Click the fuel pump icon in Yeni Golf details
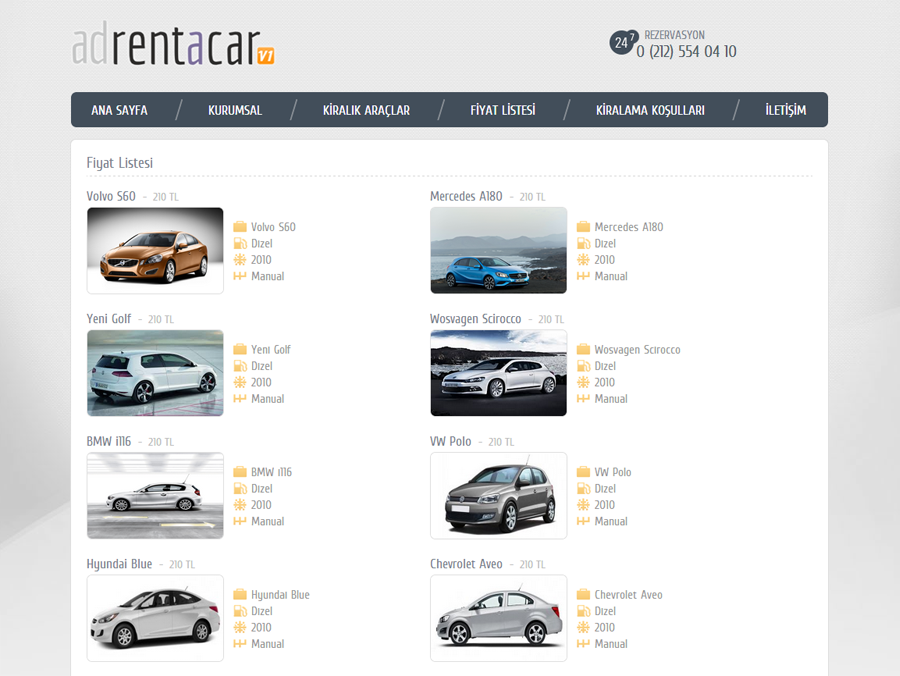This screenshot has height=676, width=900. (240, 366)
